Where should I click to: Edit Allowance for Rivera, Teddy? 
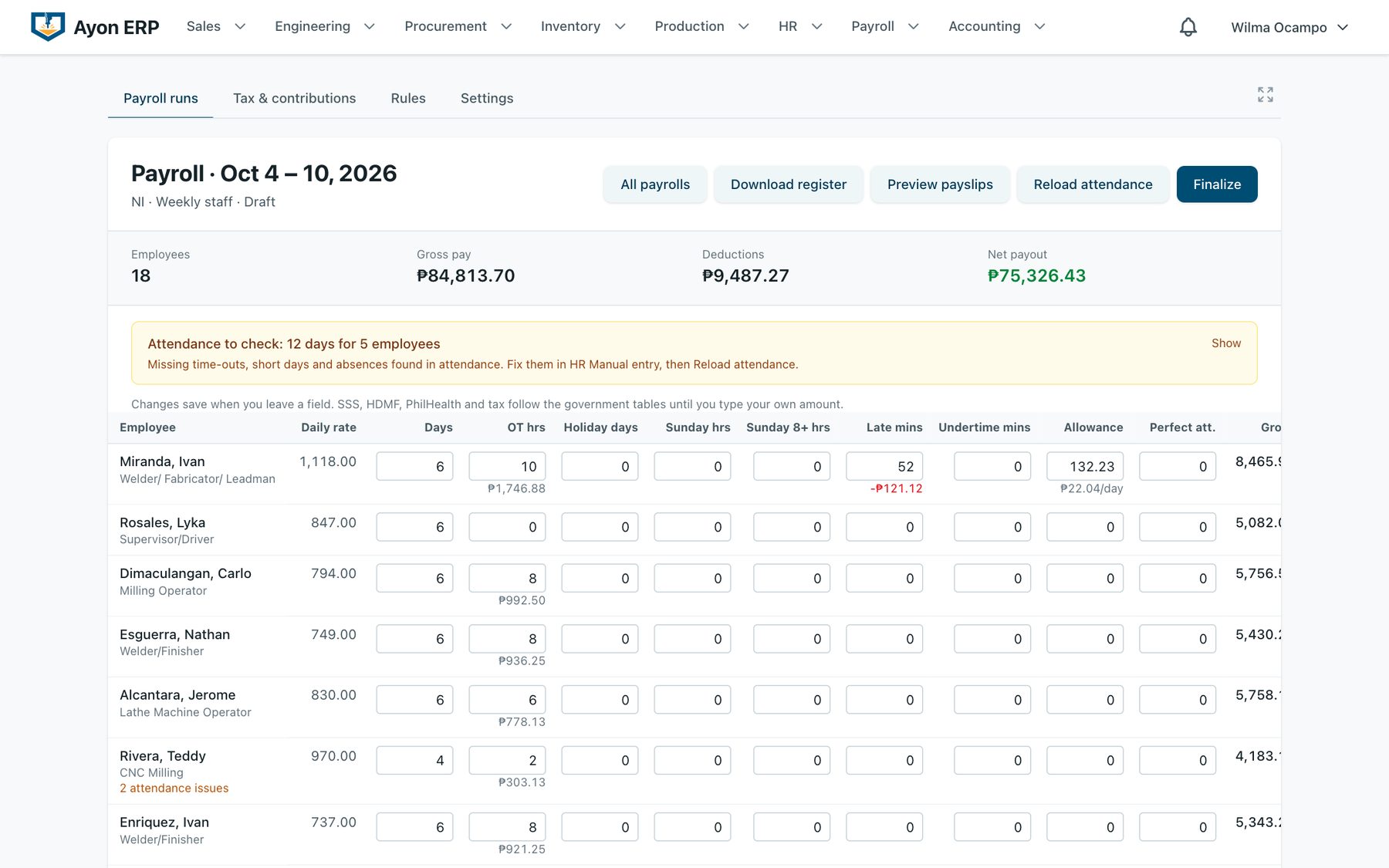[1085, 761]
